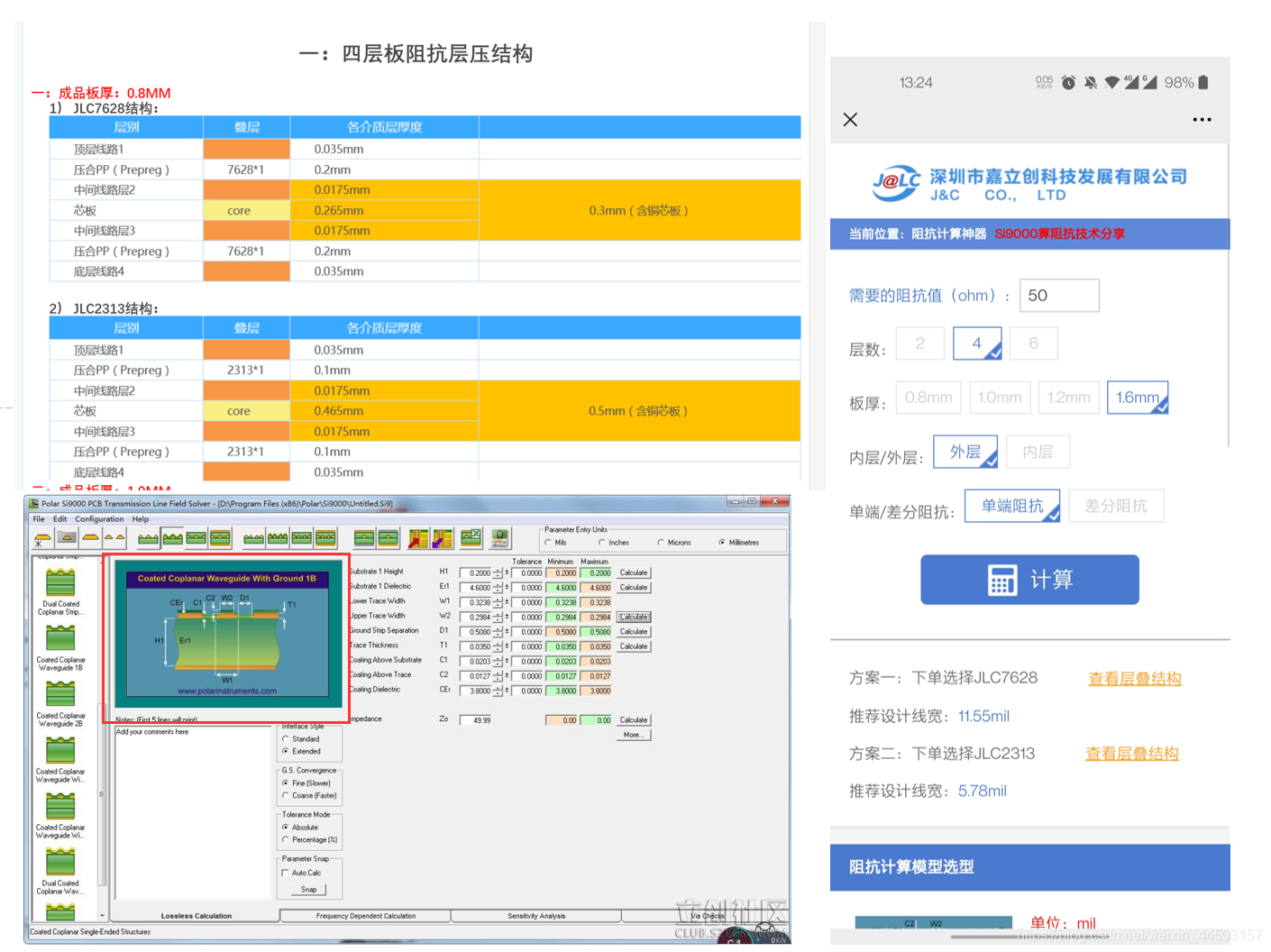Close the mobile page with X icon
The image size is (1271, 952).
click(x=850, y=120)
